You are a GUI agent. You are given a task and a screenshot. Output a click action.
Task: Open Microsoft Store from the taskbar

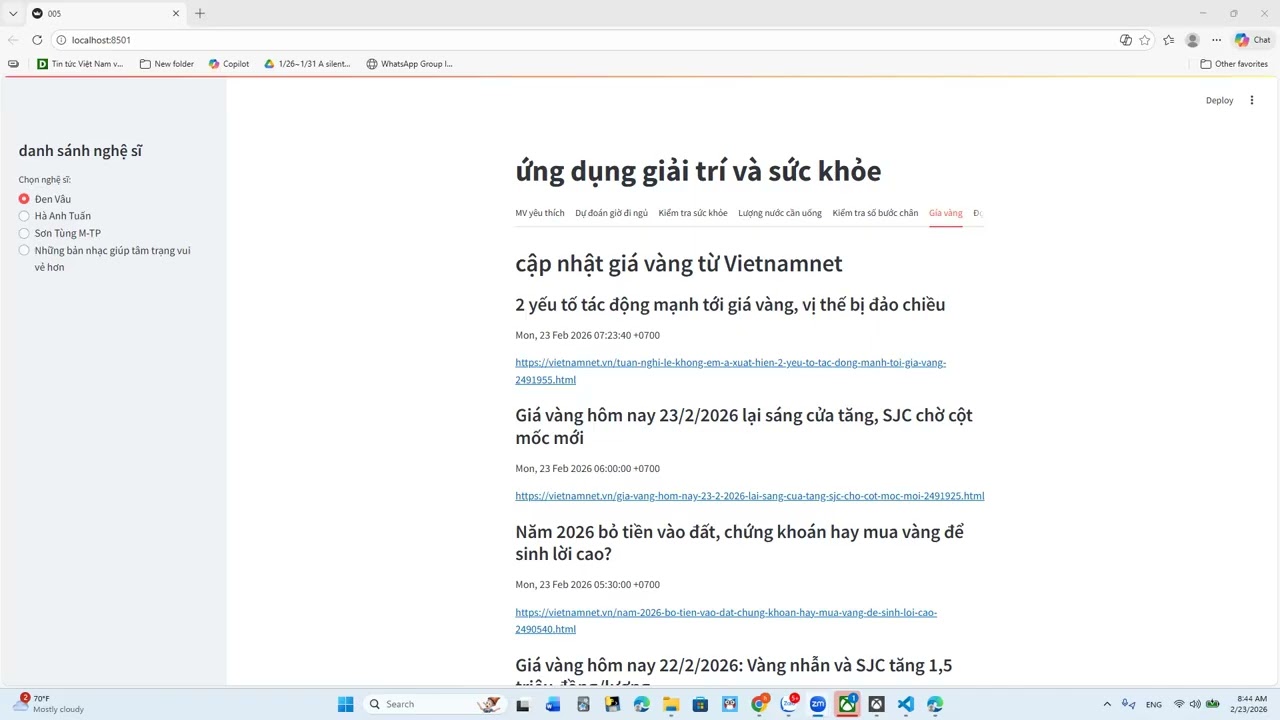(x=700, y=704)
